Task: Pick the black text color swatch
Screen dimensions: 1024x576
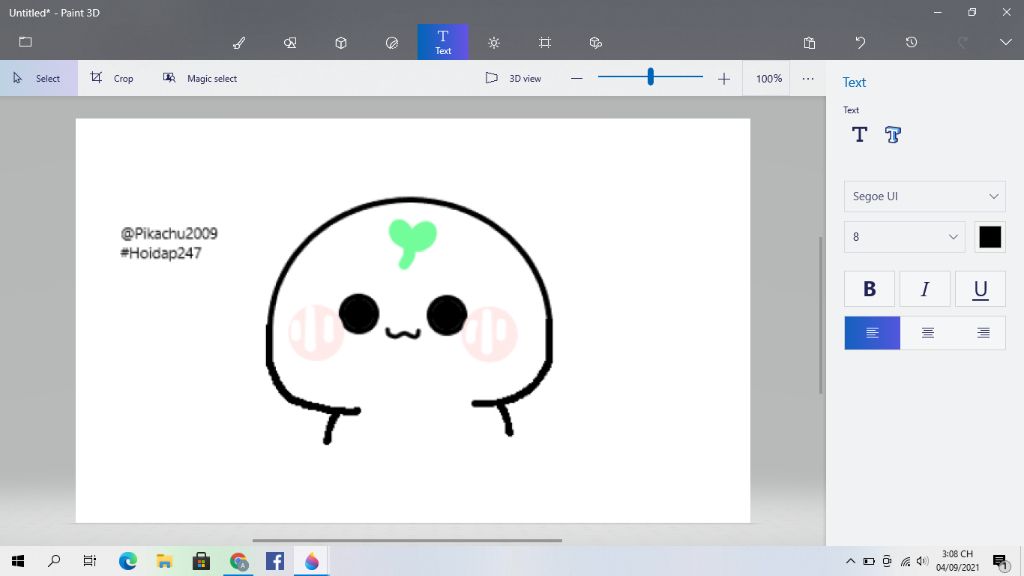Action: [990, 237]
